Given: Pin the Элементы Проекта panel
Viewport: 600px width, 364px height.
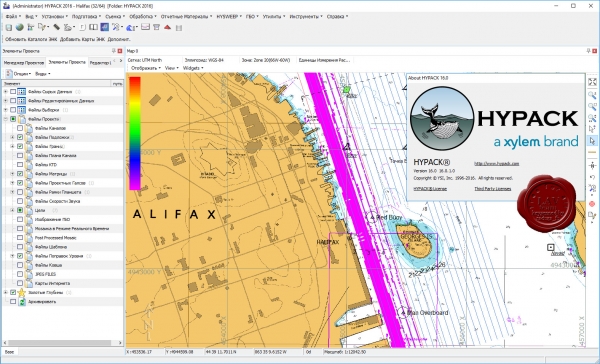Looking at the screenshot, I should (x=114, y=51).
